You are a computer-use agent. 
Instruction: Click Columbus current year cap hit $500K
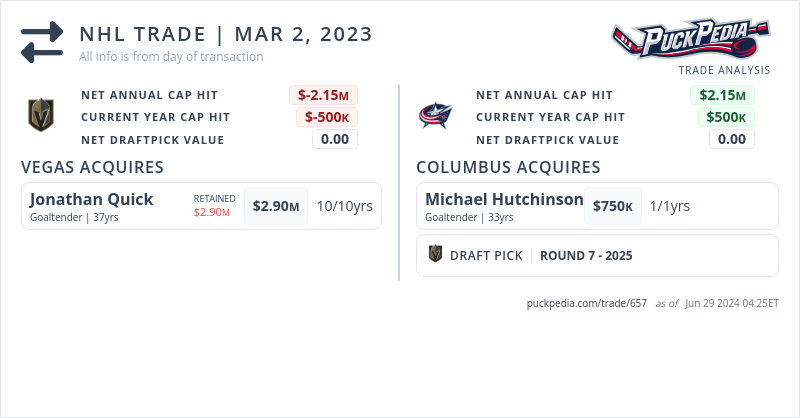tap(726, 117)
